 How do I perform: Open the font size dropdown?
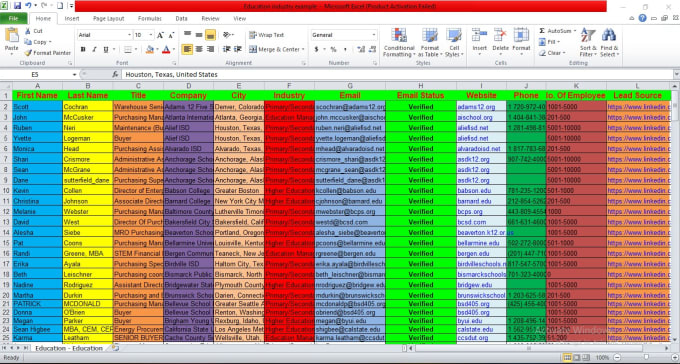150,35
